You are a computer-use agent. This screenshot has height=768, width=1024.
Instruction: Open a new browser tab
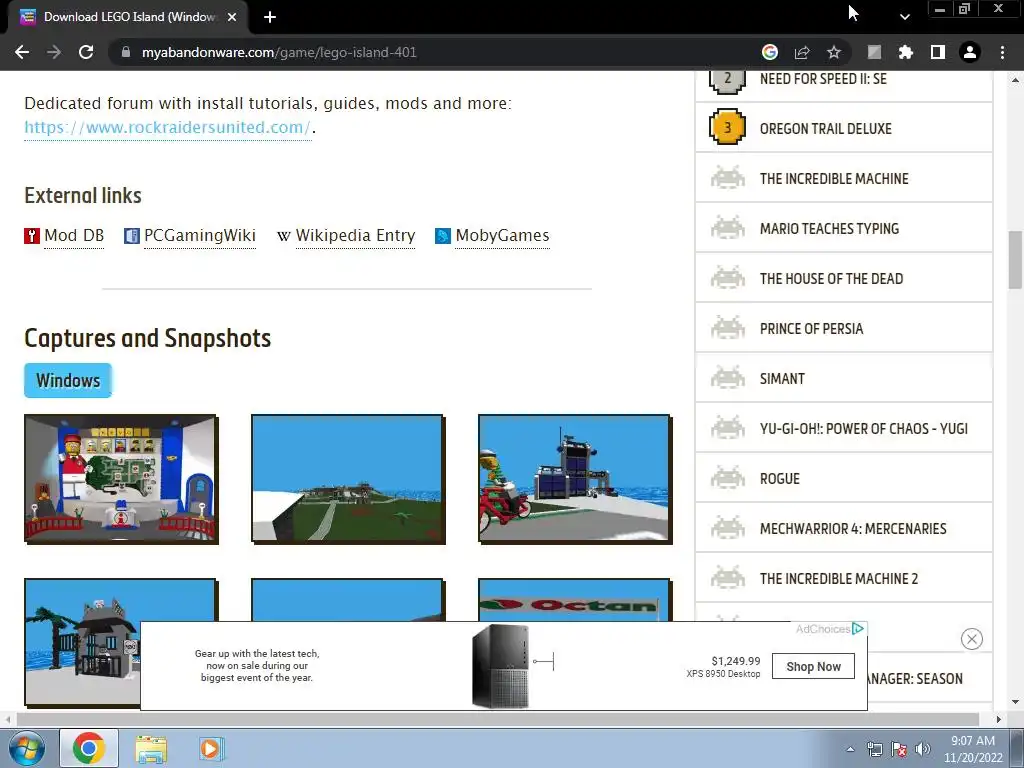(270, 17)
